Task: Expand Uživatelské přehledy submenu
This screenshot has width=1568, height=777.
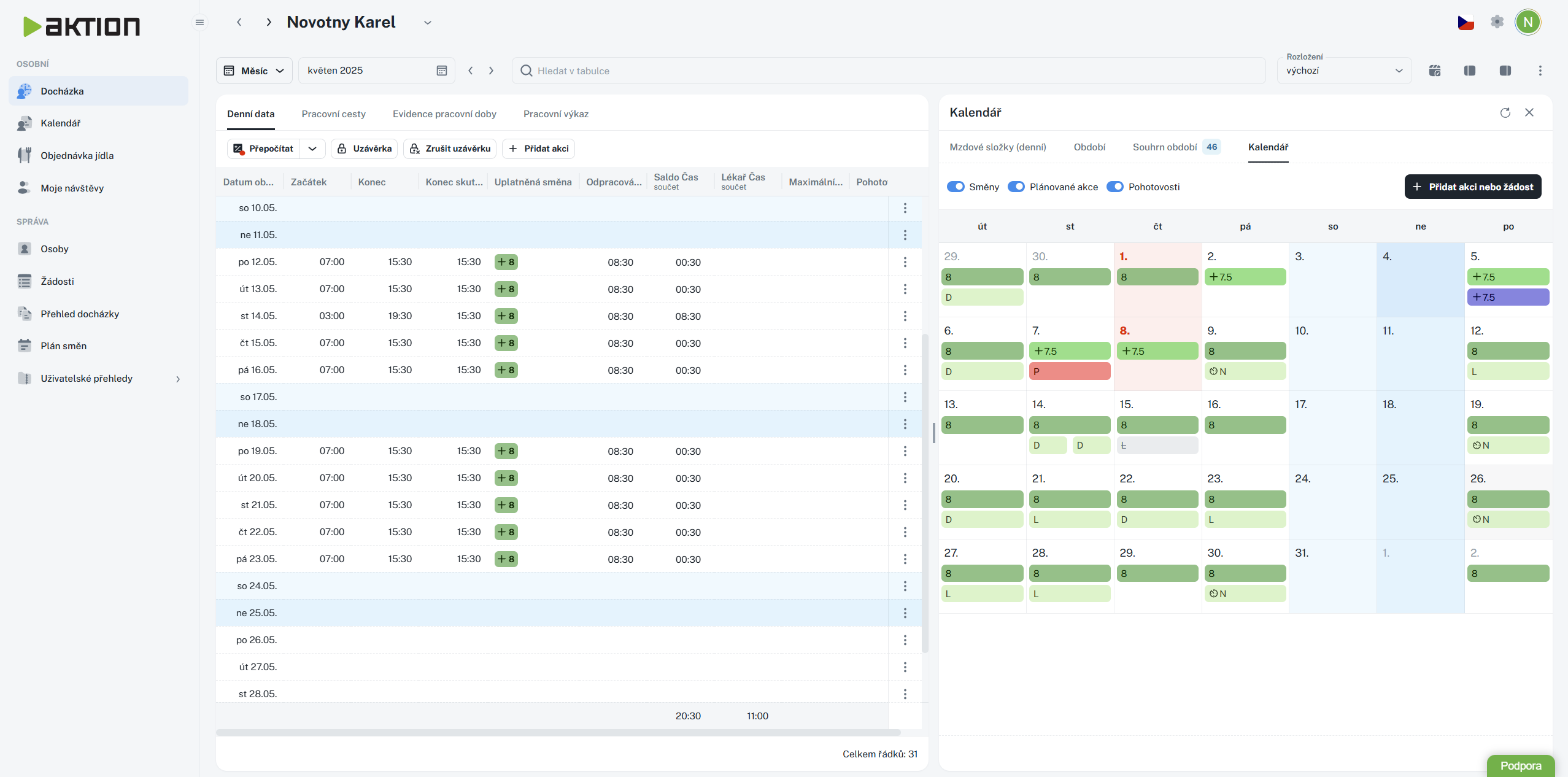Action: coord(177,379)
